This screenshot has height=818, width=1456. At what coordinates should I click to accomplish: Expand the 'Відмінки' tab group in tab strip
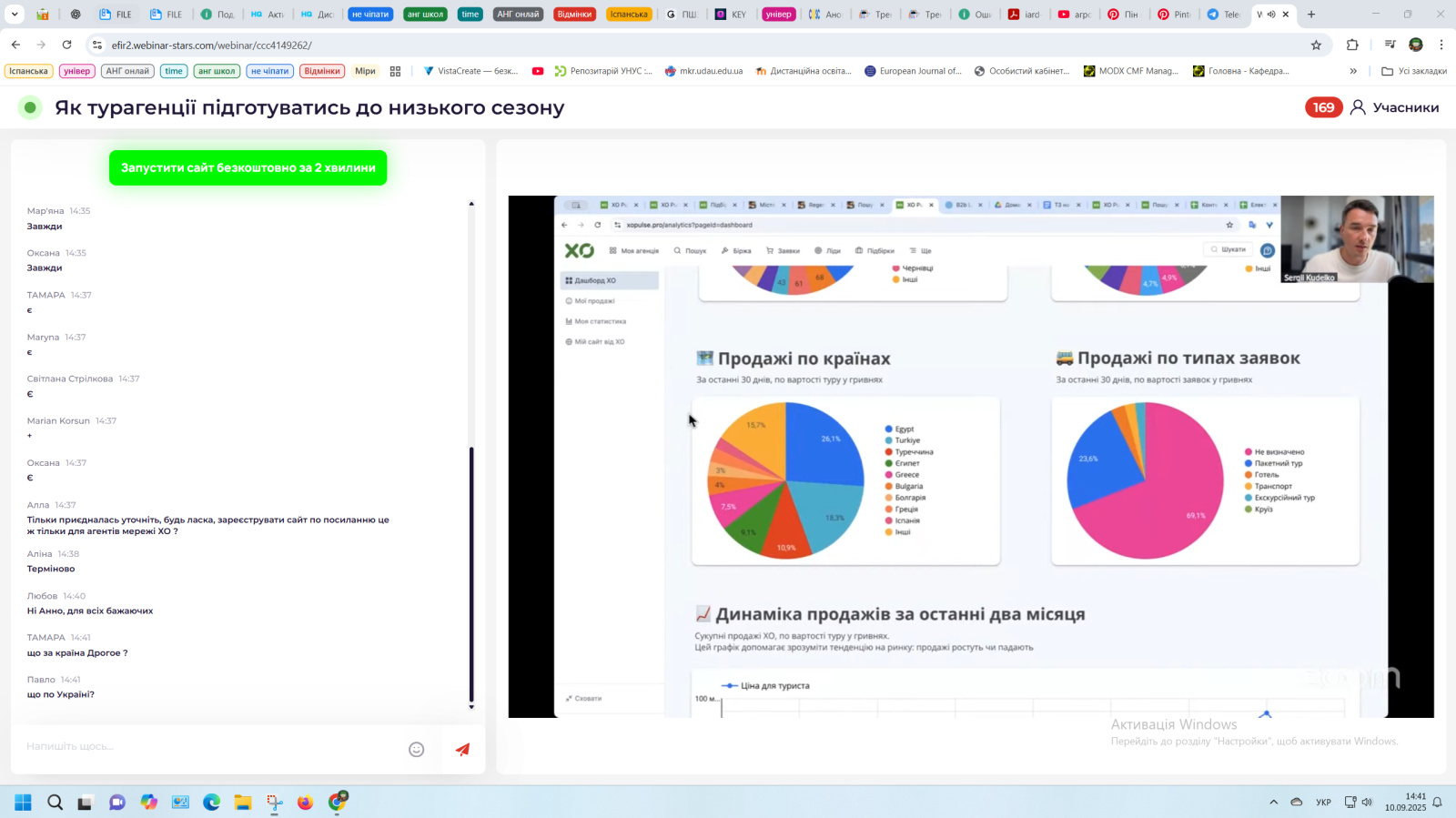574,15
